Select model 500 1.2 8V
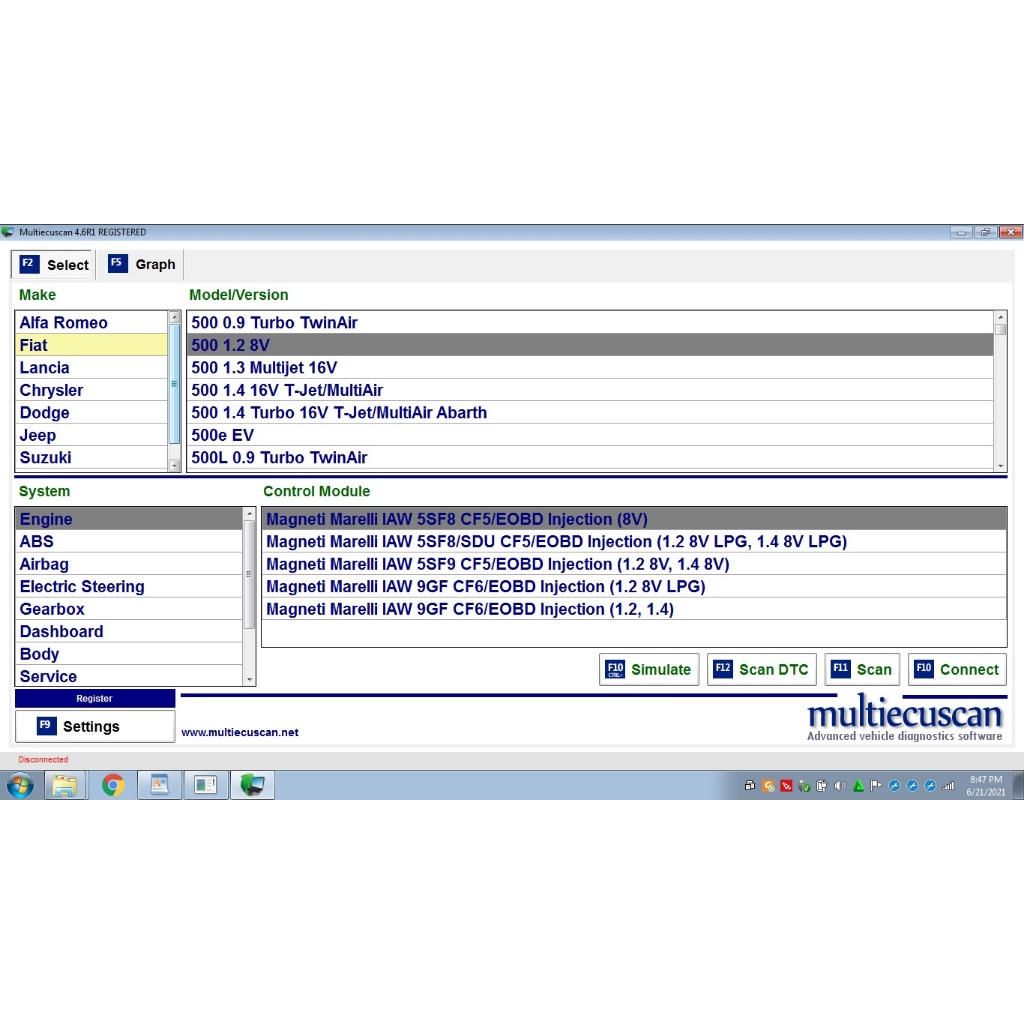The width and height of the screenshot is (1024, 1024). tap(590, 345)
